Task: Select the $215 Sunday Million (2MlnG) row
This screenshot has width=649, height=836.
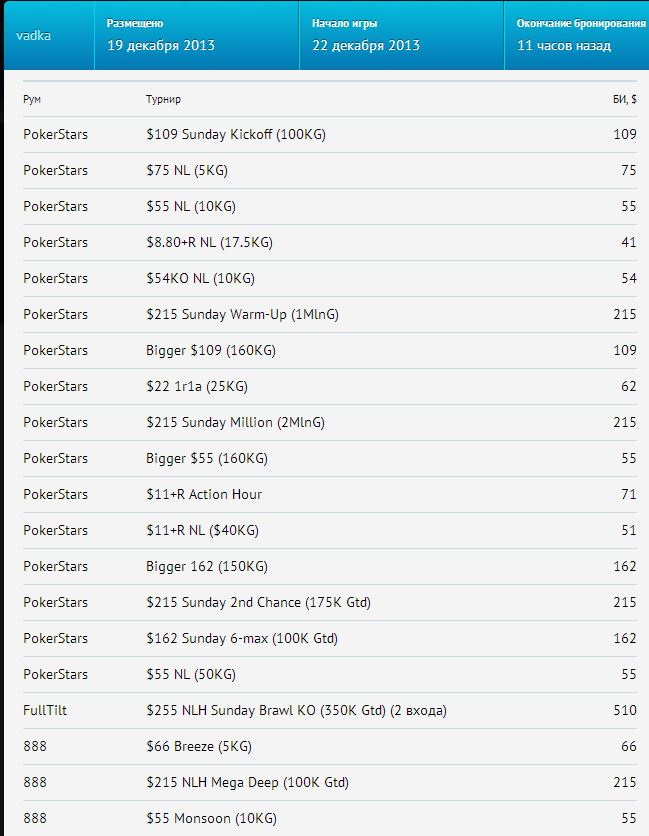Action: click(x=330, y=422)
